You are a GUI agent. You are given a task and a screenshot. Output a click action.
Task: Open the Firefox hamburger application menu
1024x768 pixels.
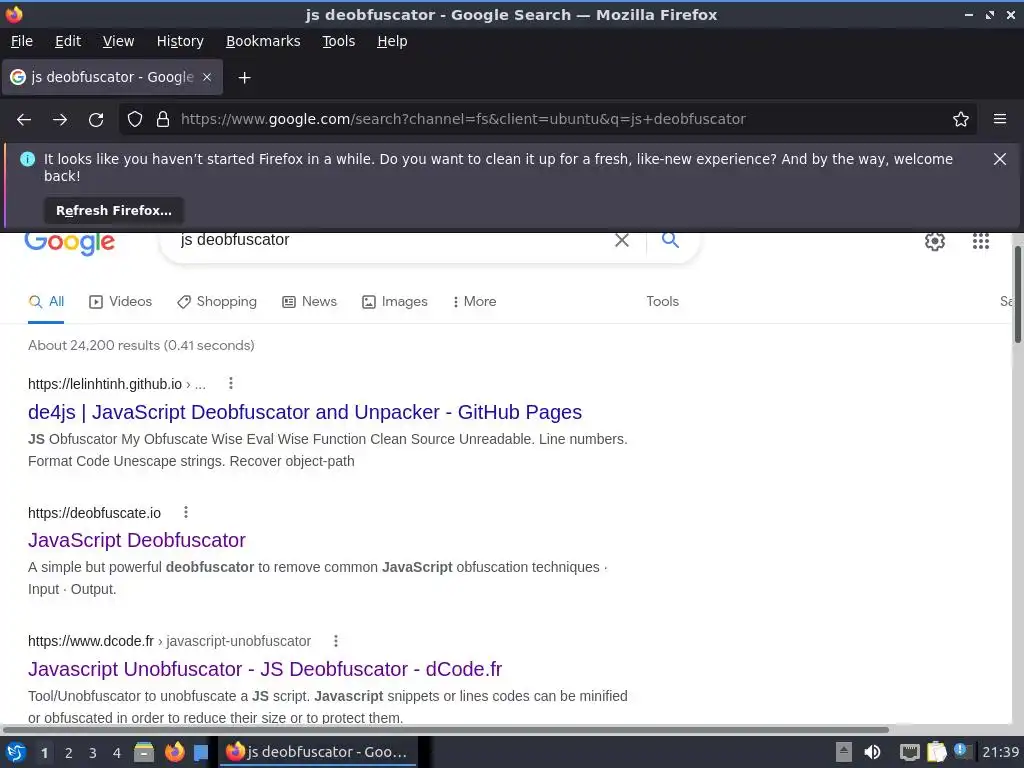(1000, 119)
